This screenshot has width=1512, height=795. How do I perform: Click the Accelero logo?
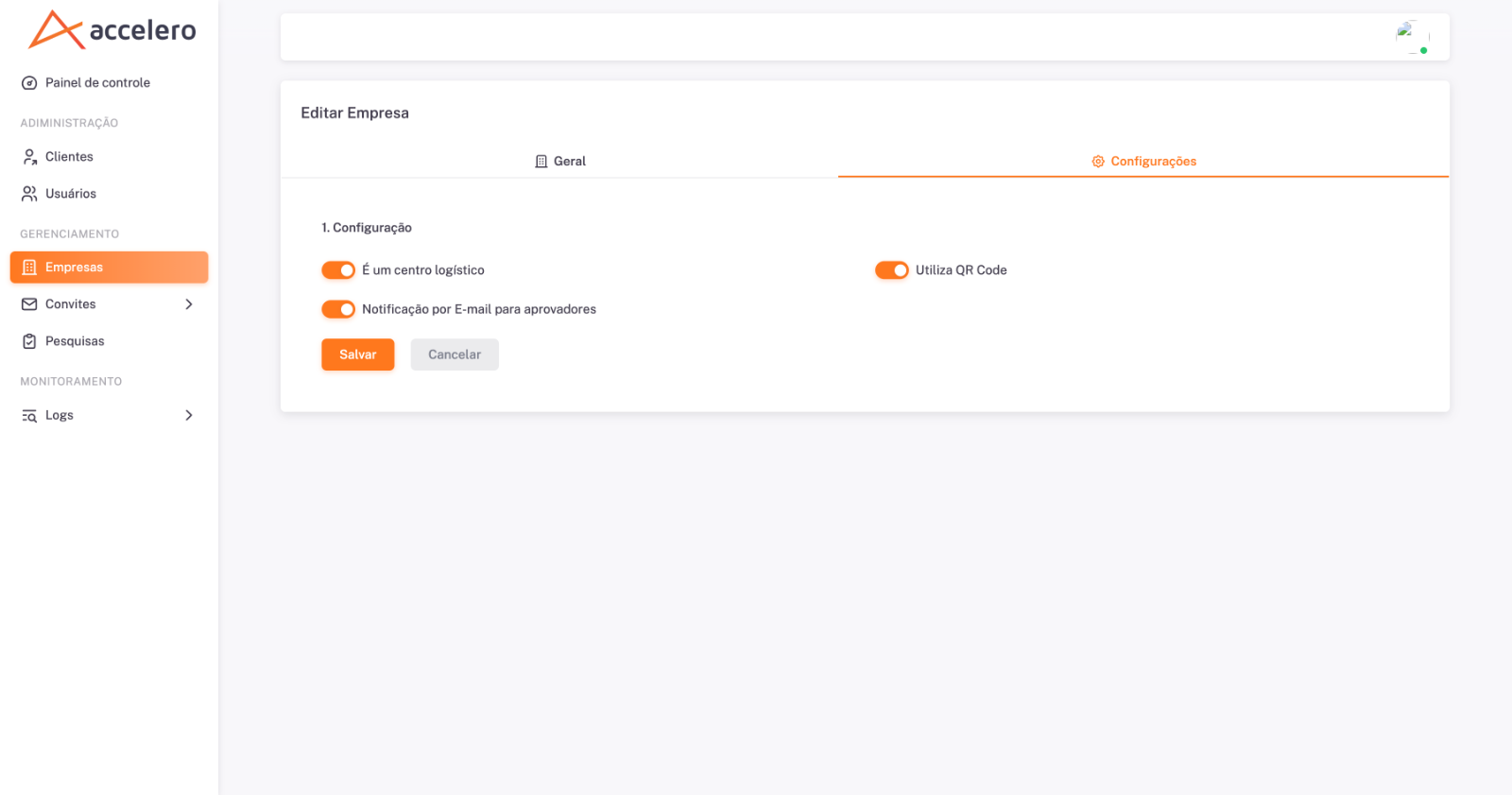click(112, 30)
